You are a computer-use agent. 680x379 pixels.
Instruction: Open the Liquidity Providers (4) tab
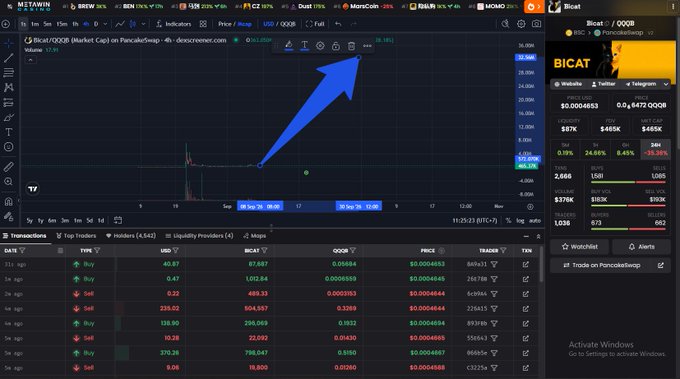[199, 235]
